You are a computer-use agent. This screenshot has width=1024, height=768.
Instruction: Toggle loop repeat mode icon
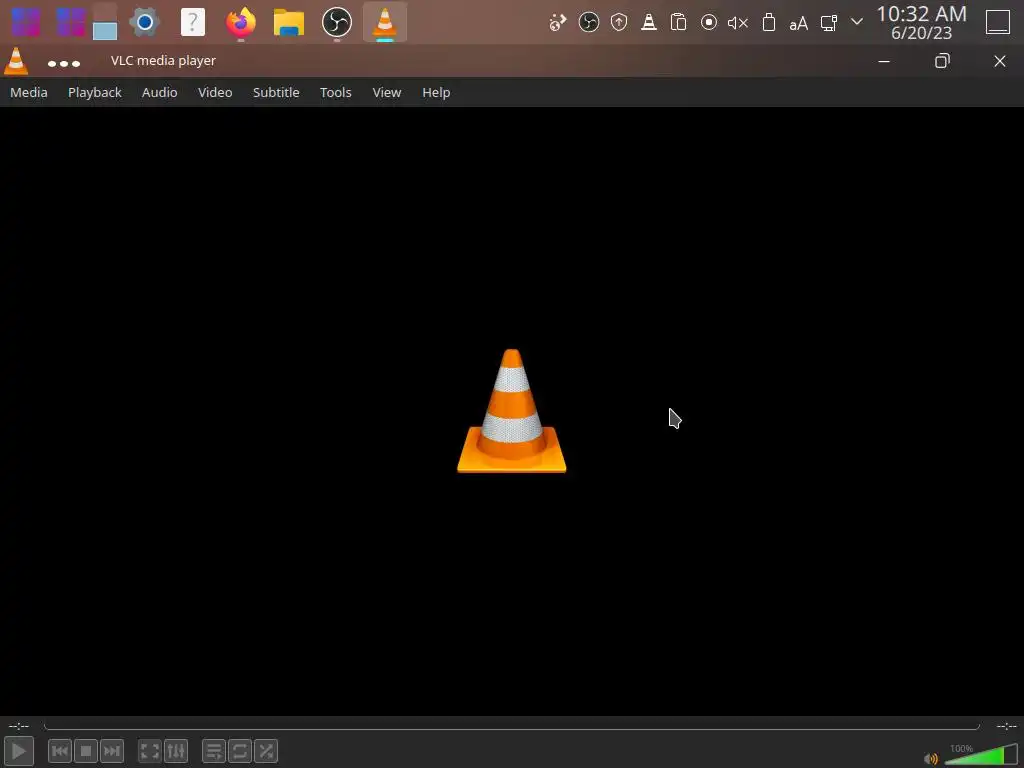[240, 751]
